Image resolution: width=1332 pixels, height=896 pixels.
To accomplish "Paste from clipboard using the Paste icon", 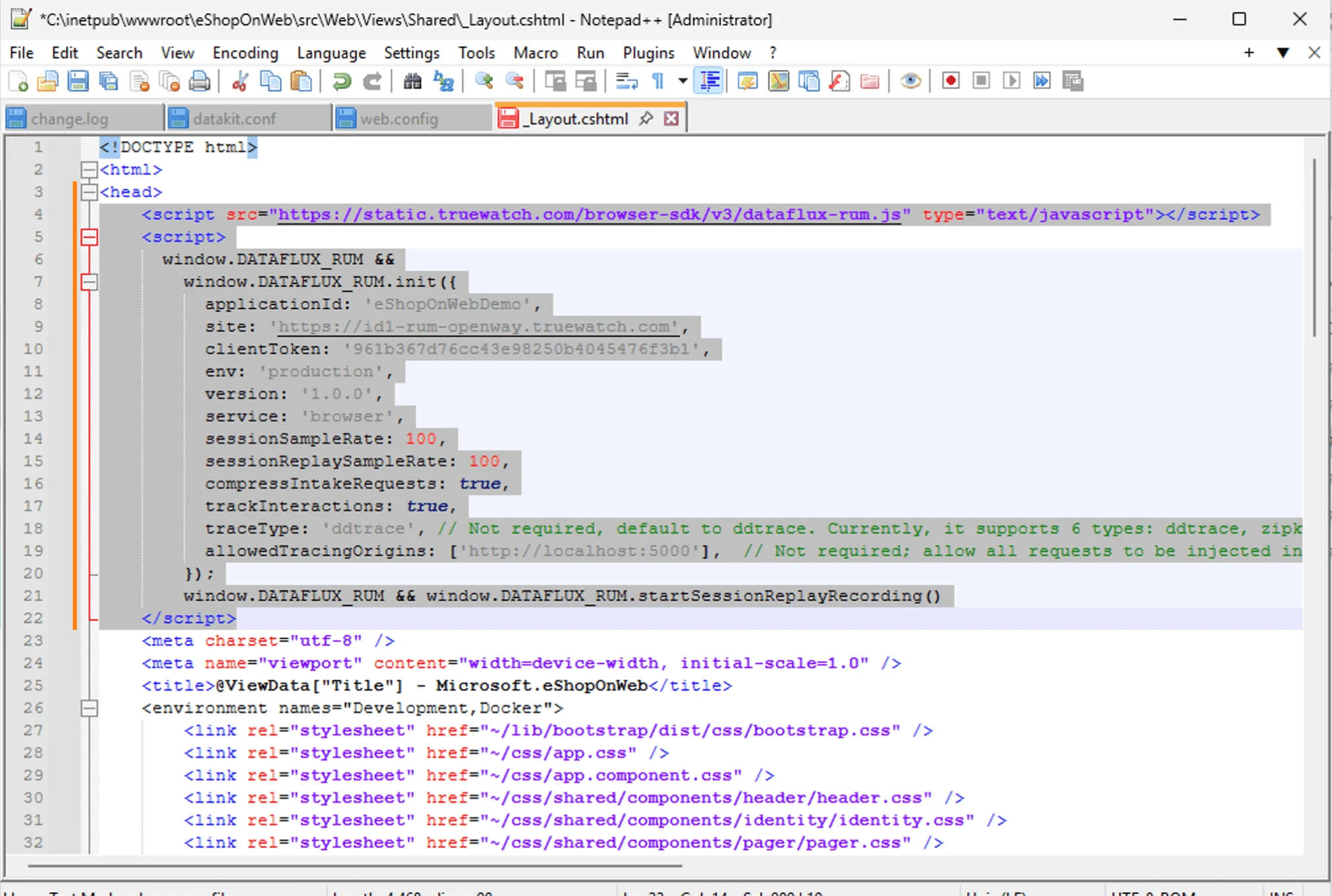I will point(301,82).
